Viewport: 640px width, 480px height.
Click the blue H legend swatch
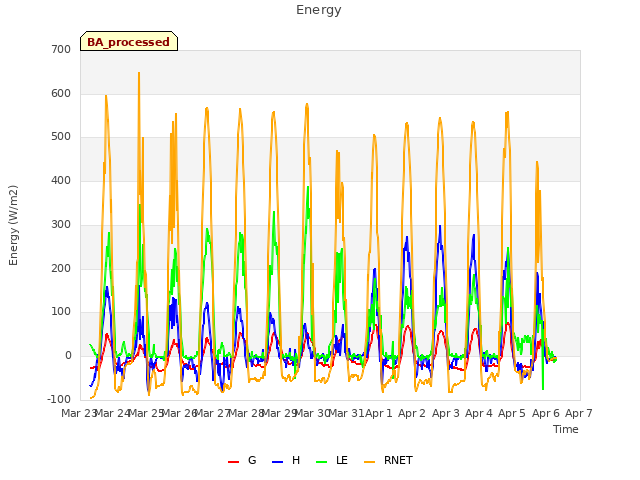278,462
